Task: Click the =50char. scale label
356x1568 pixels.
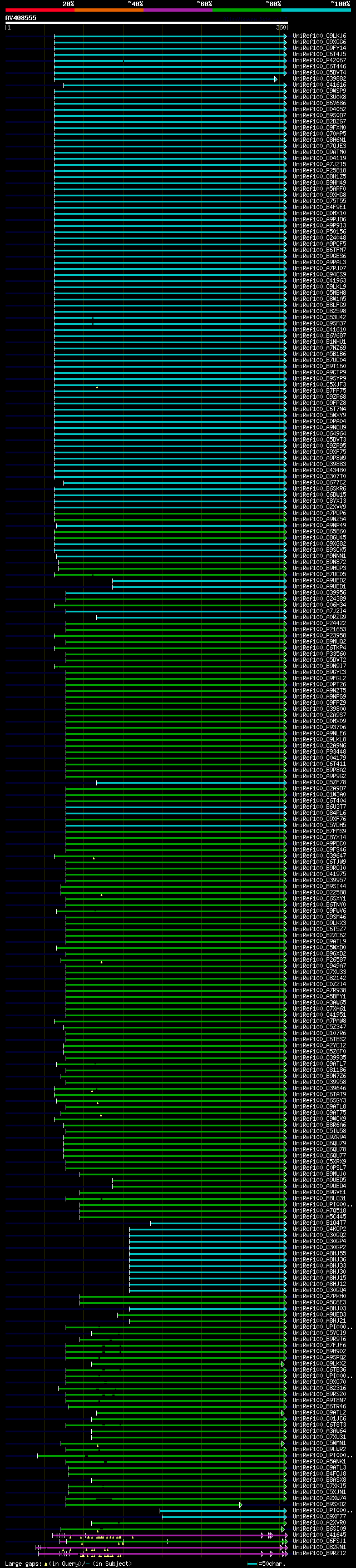Action: (x=271, y=1563)
